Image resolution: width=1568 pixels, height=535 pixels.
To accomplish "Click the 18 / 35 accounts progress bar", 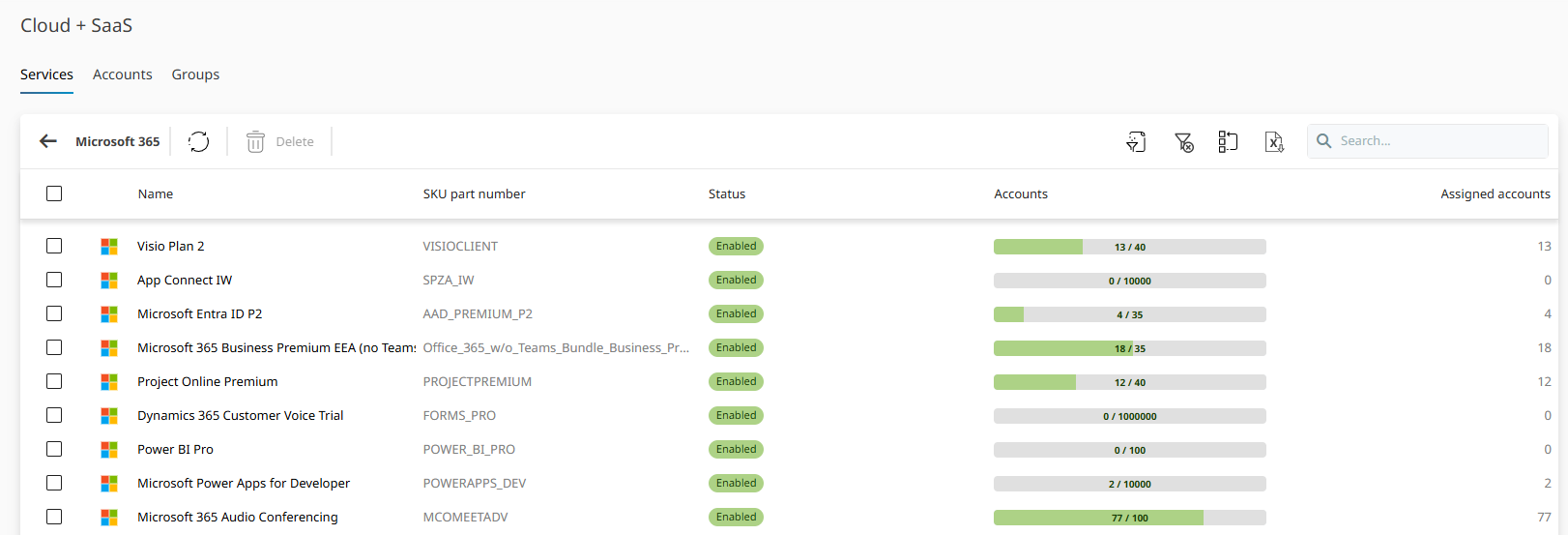I will point(1130,348).
